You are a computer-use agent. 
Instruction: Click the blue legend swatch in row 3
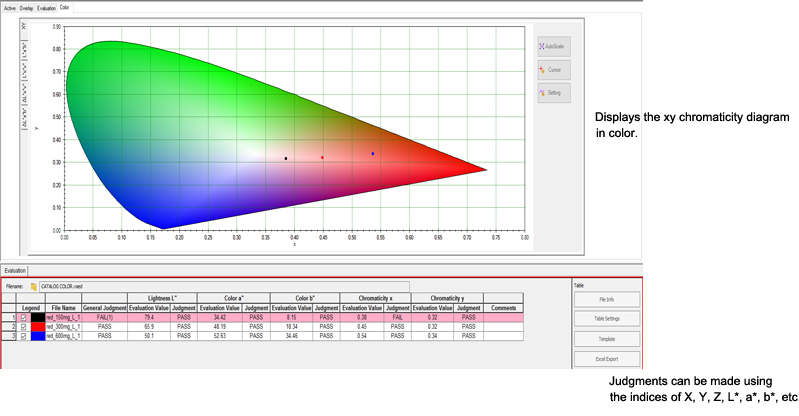pyautogui.click(x=38, y=336)
